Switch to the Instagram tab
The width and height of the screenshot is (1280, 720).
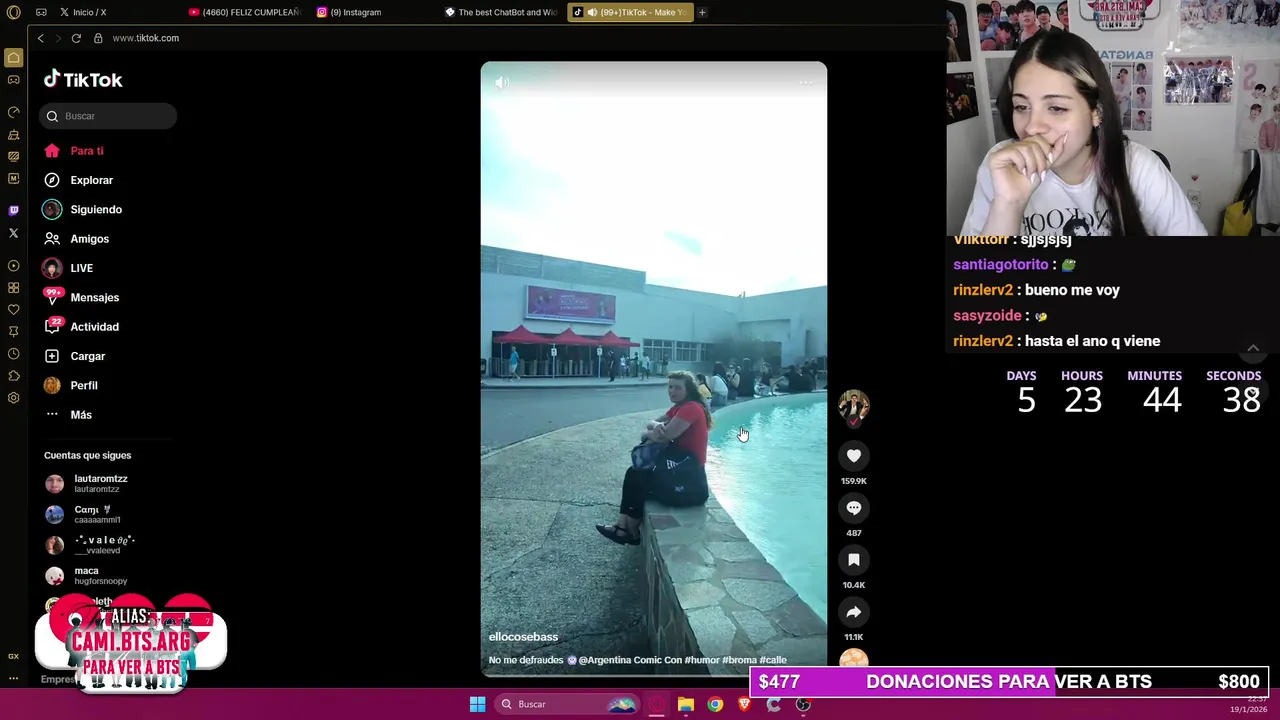tap(350, 12)
